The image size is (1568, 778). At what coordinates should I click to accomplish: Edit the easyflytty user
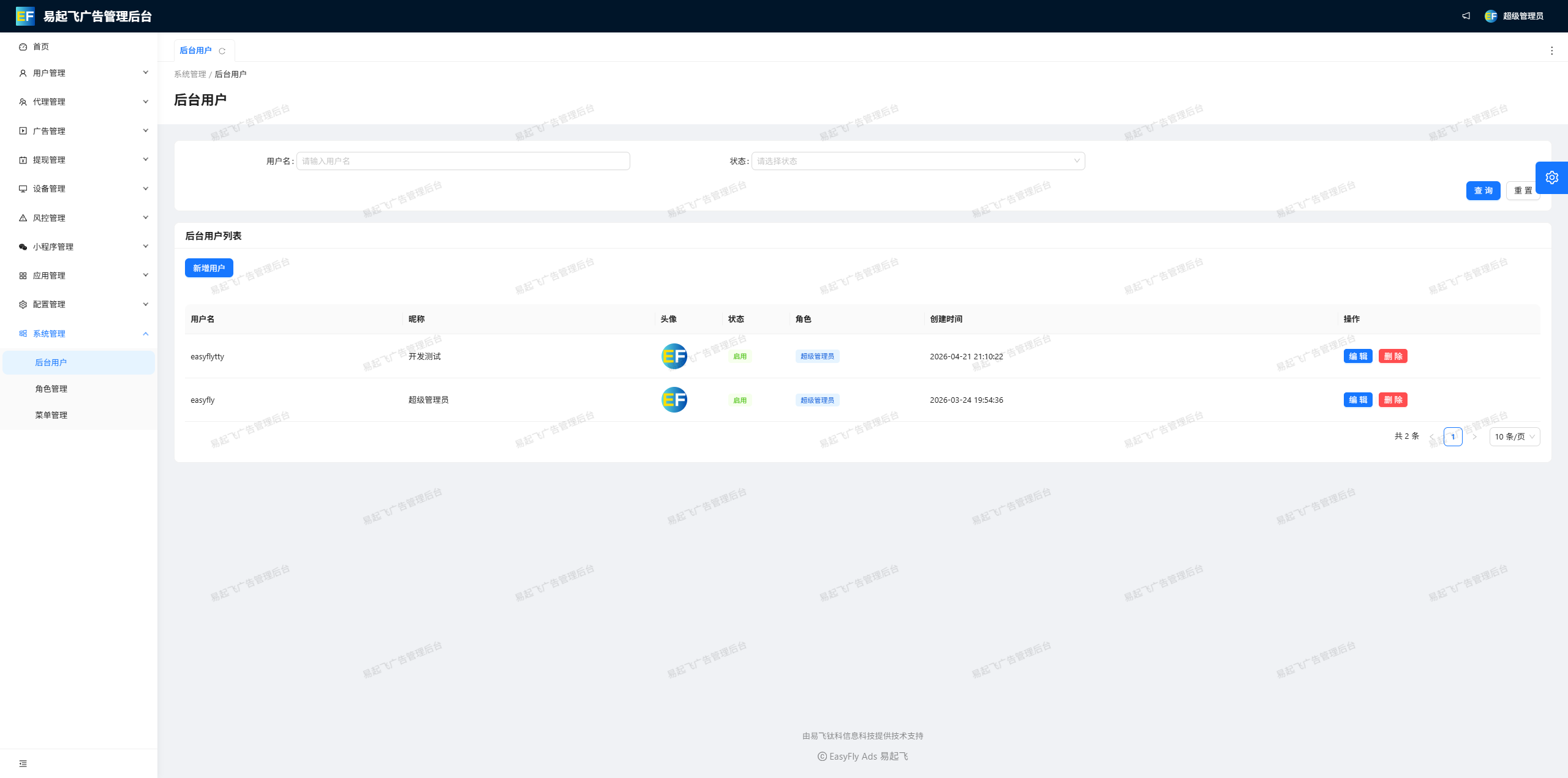click(x=1358, y=356)
